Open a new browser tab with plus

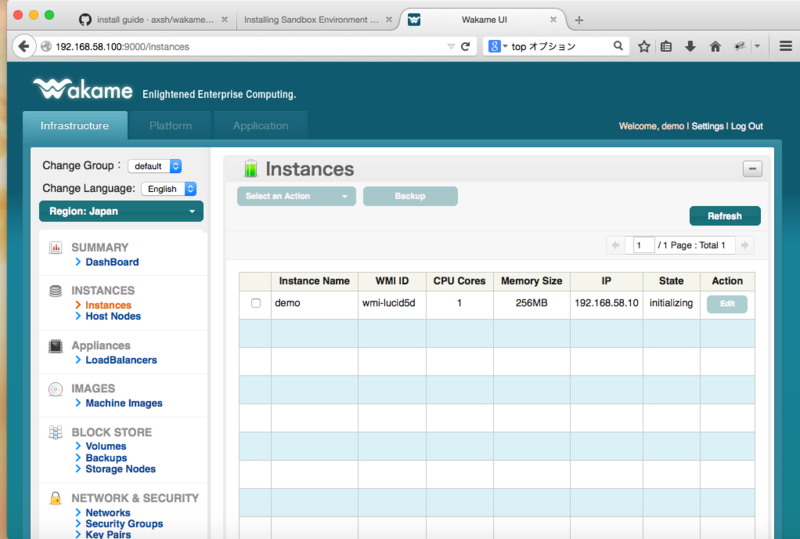579,20
